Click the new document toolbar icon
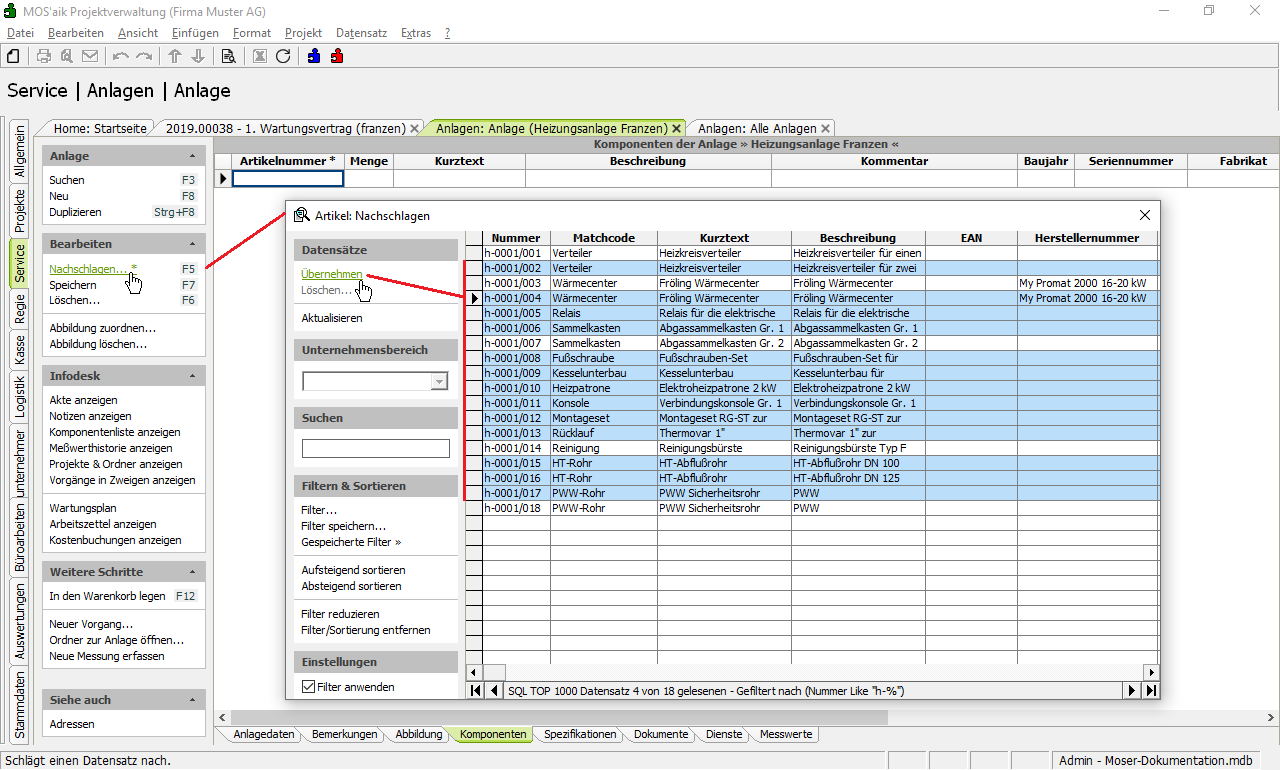This screenshot has height=770, width=1280. tap(14, 56)
